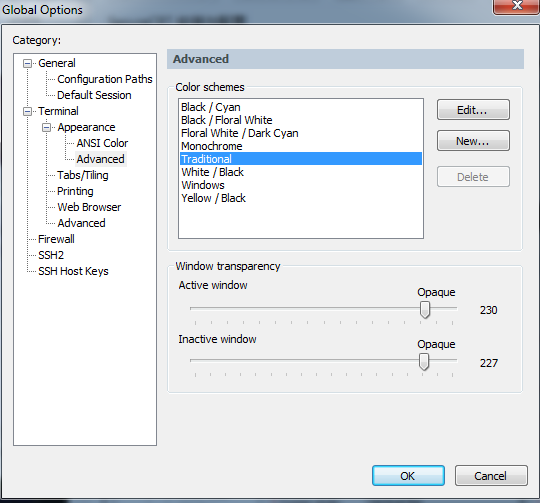The image size is (540, 503).
Task: Select the Terminal category
Action: point(58,111)
